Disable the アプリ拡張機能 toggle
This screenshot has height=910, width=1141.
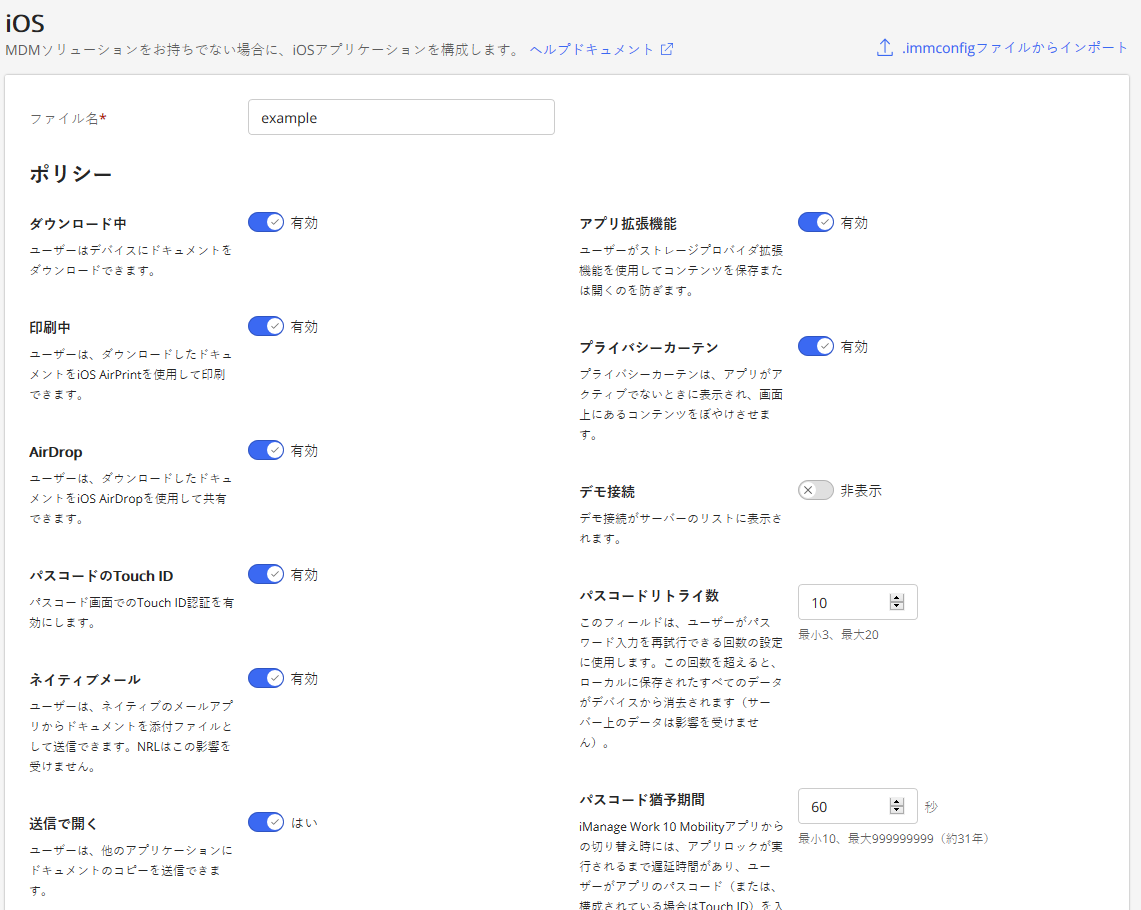(816, 222)
